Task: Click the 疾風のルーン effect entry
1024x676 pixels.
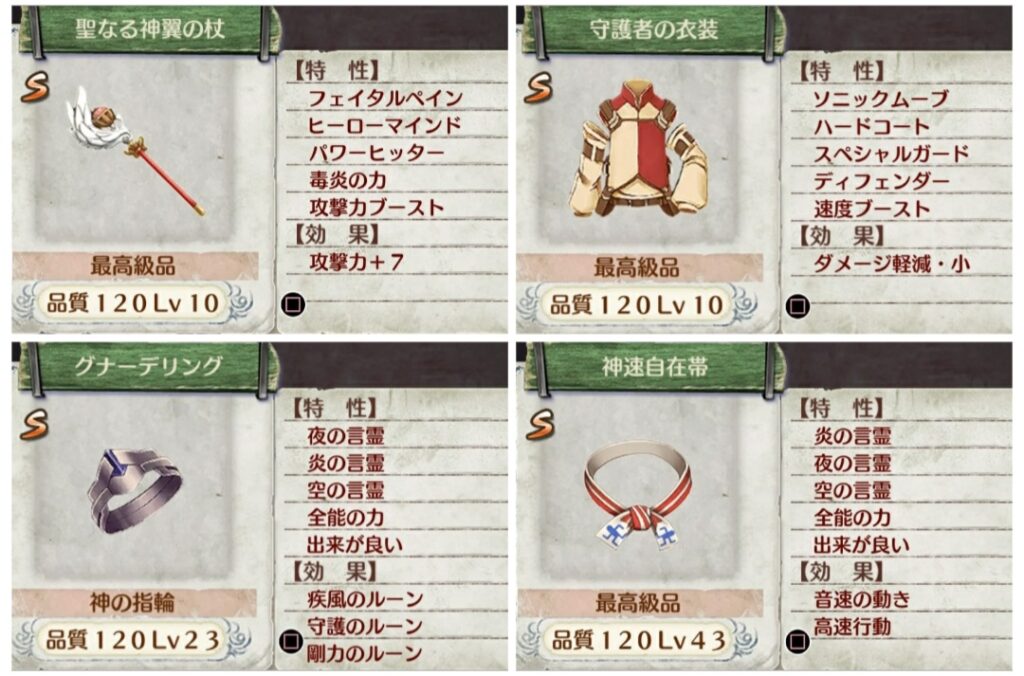Action: [366, 599]
